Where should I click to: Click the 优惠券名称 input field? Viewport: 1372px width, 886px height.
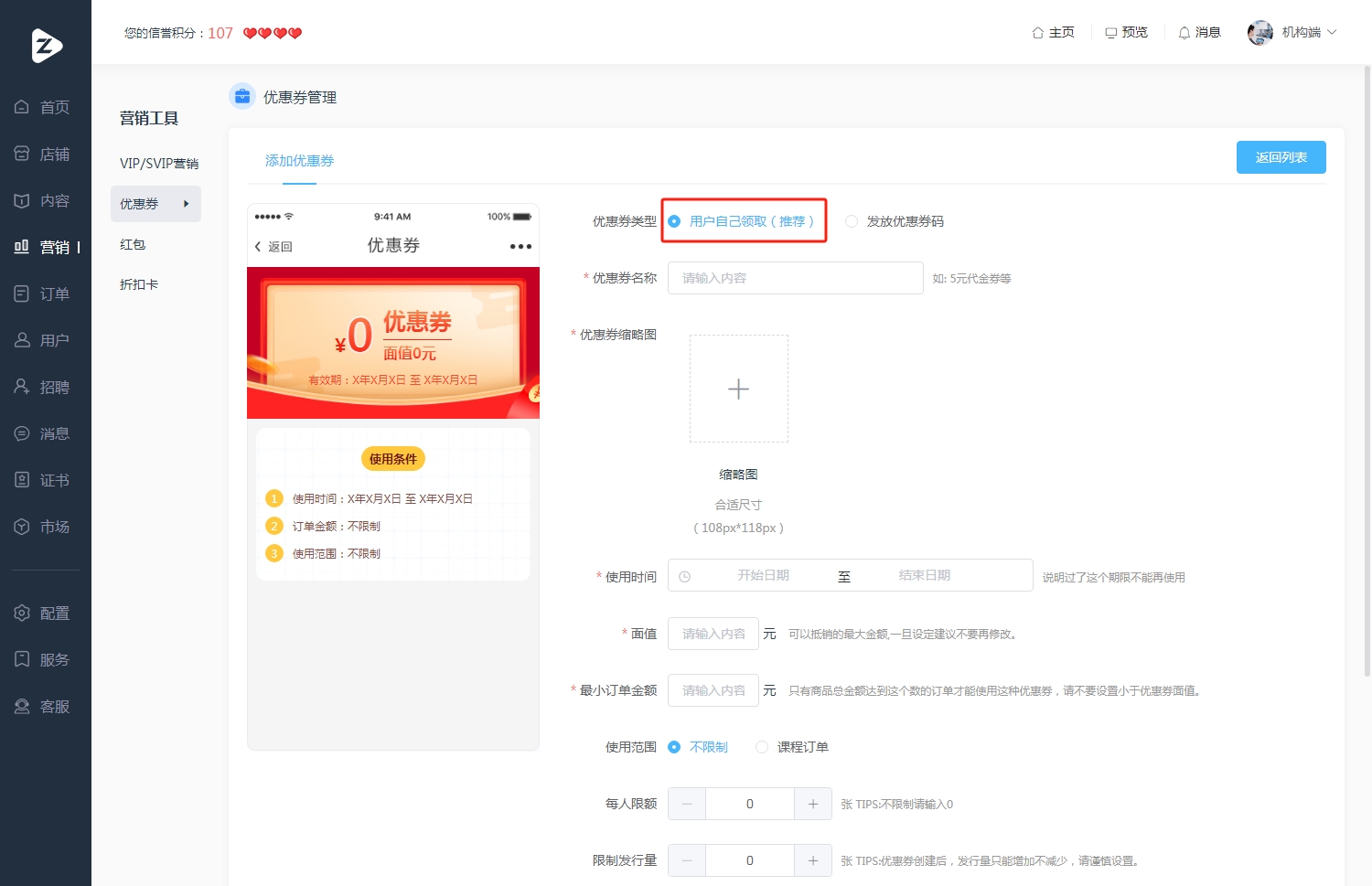click(x=795, y=278)
